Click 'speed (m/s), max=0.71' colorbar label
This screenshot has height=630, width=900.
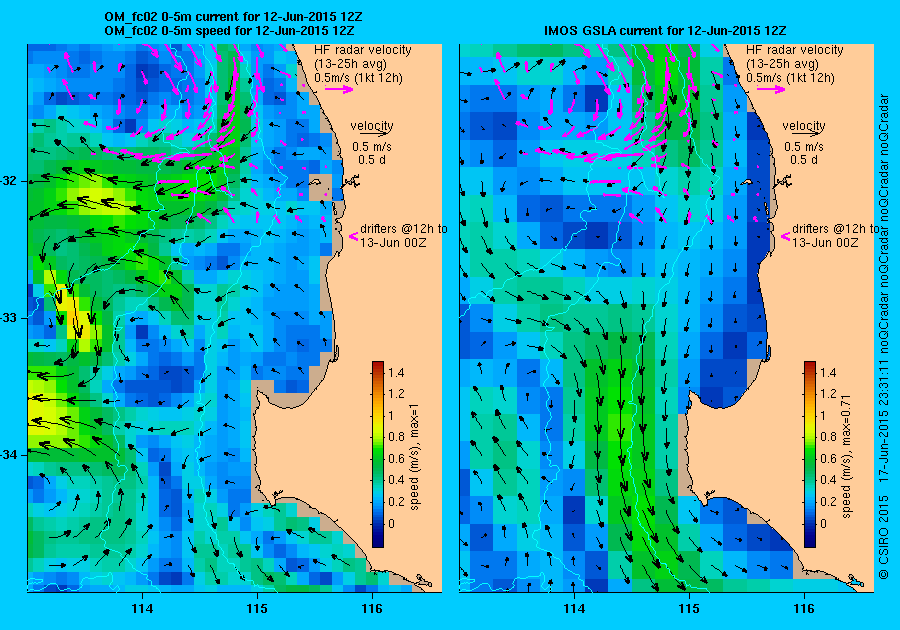click(x=847, y=456)
